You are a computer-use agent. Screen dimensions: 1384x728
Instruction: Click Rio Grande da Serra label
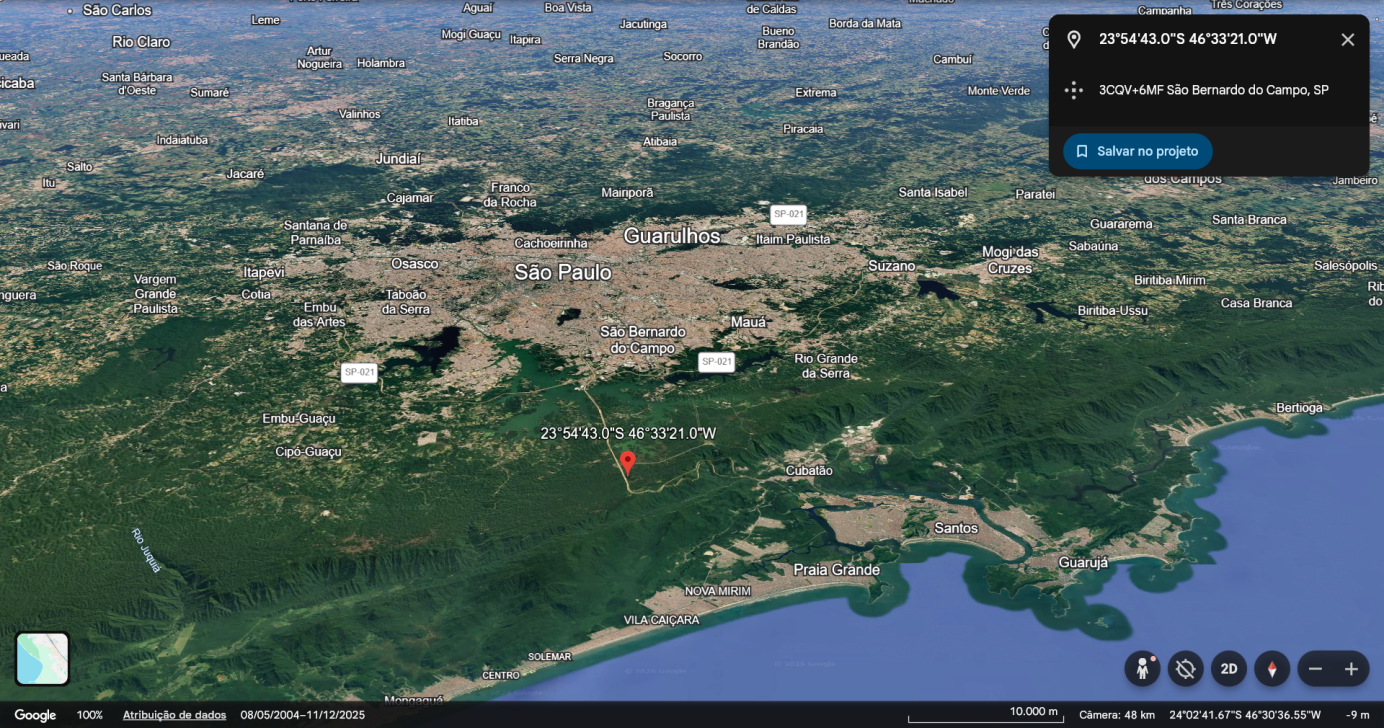(x=826, y=366)
